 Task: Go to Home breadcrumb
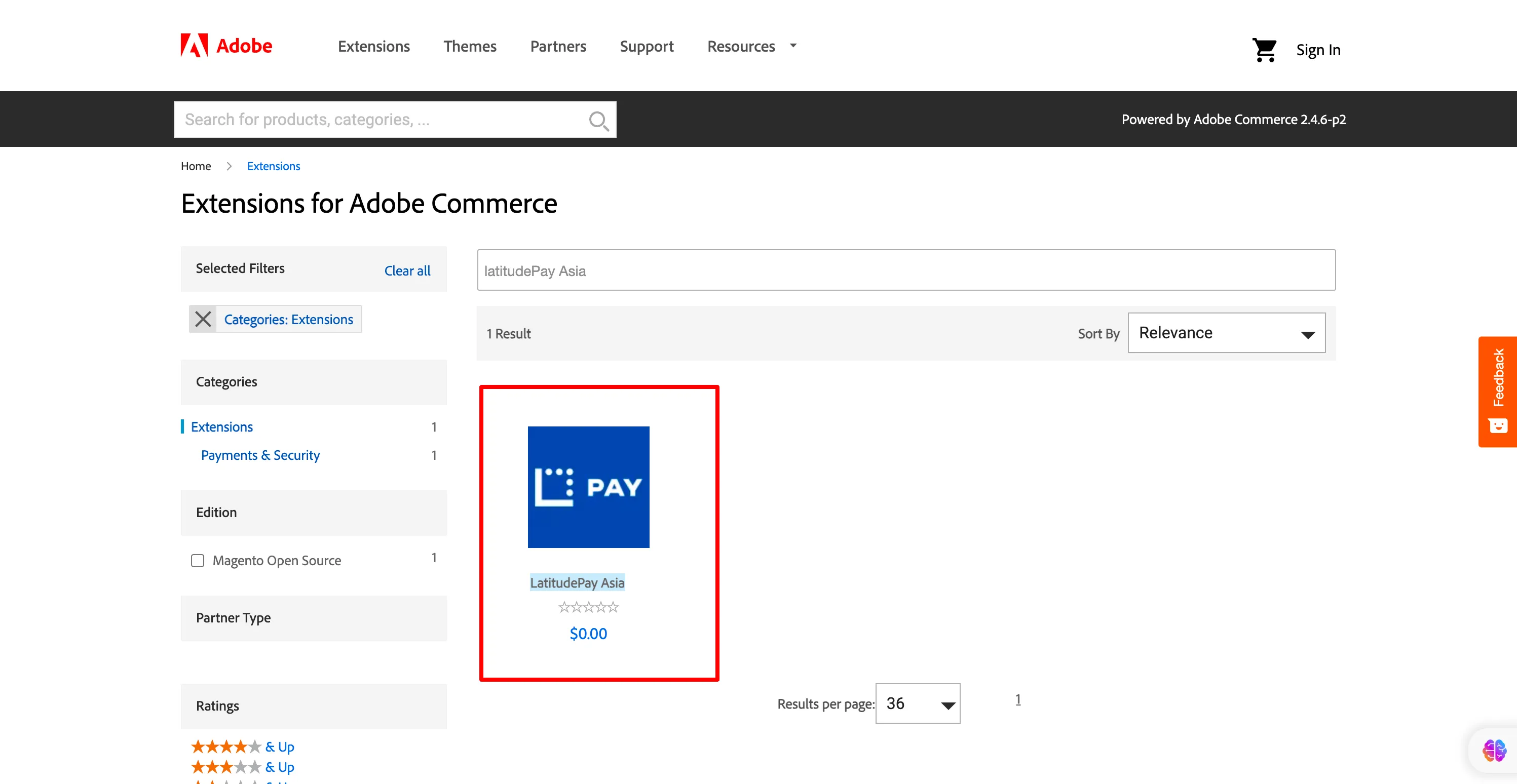click(196, 166)
